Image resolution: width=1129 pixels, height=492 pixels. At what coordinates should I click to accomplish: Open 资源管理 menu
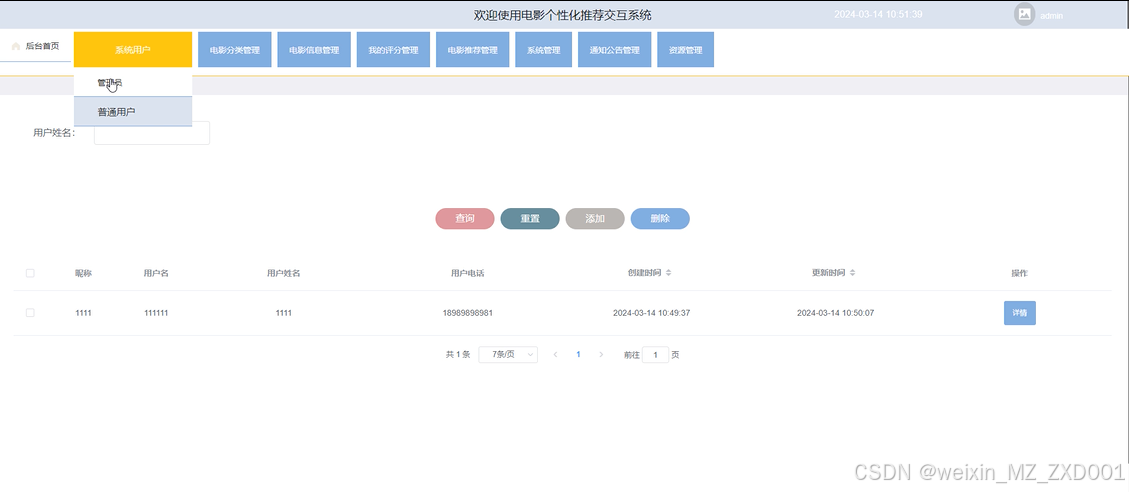click(685, 50)
